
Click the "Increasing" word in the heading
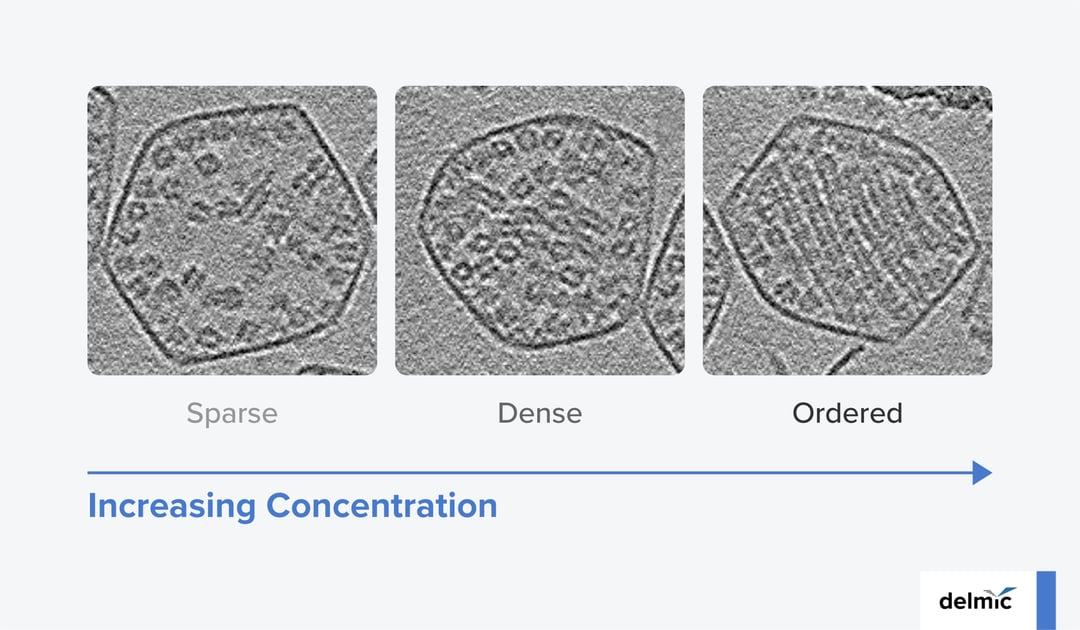tap(172, 506)
